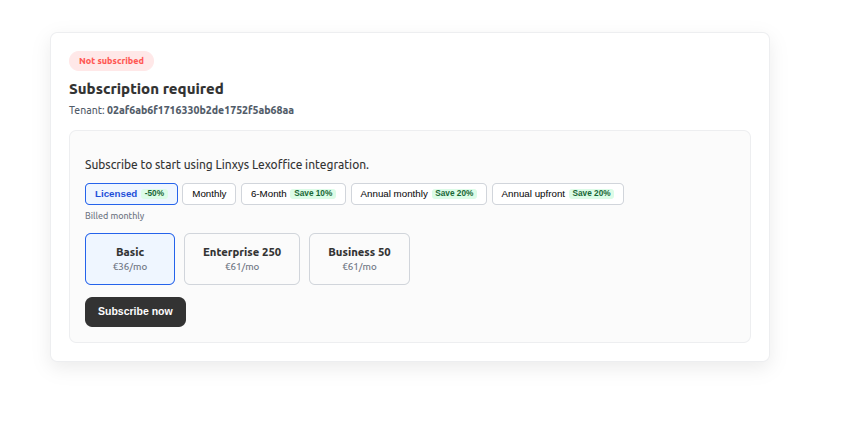Click the Save 10% badge
The image size is (847, 422).
(313, 193)
